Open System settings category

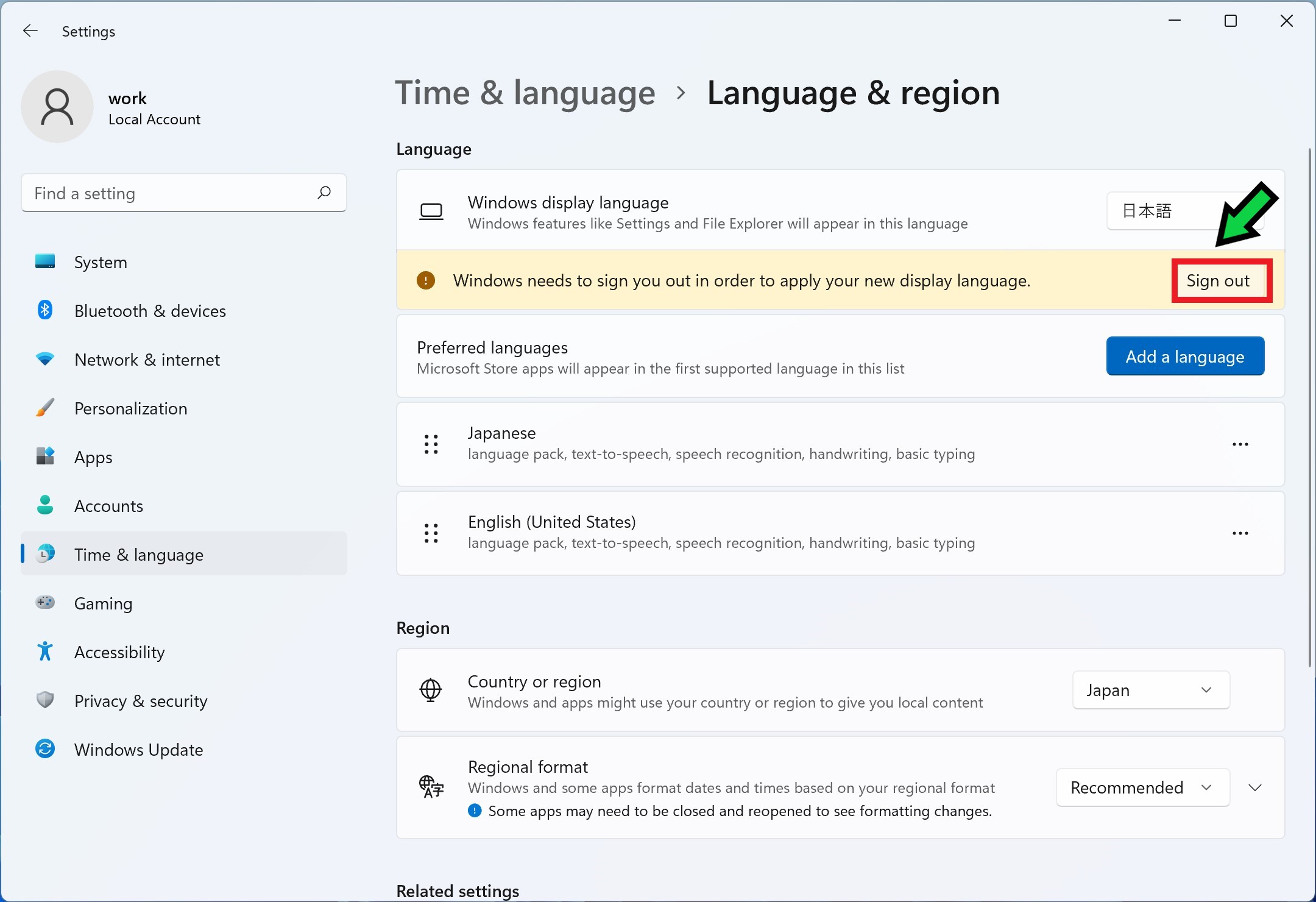click(184, 262)
